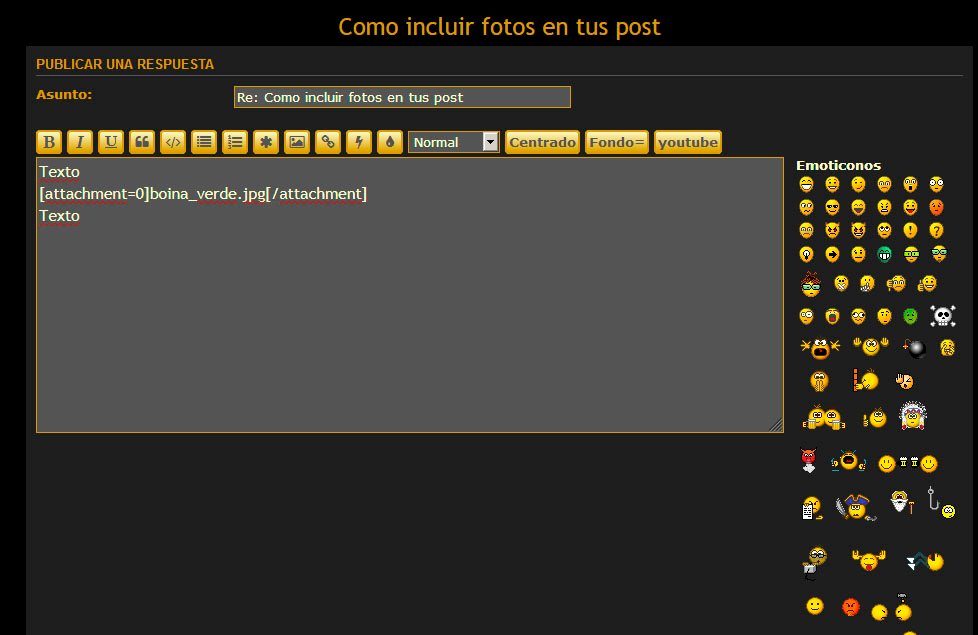Viewport: 978px width, 635px height.
Task: Open the font color droplet picker
Action: 389,142
